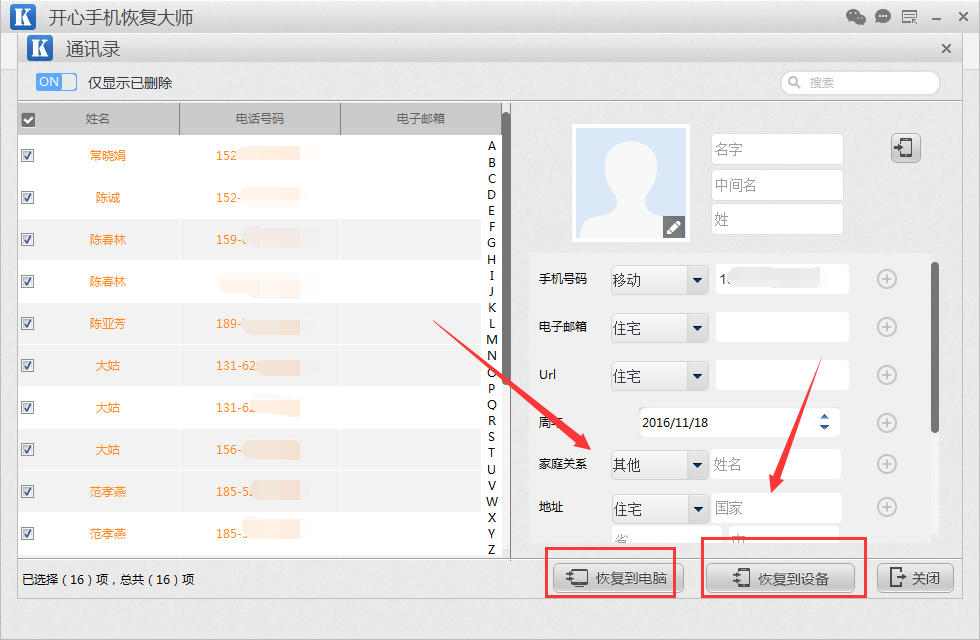Click the search magnifier icon
The height and width of the screenshot is (640, 980).
pyautogui.click(x=794, y=82)
